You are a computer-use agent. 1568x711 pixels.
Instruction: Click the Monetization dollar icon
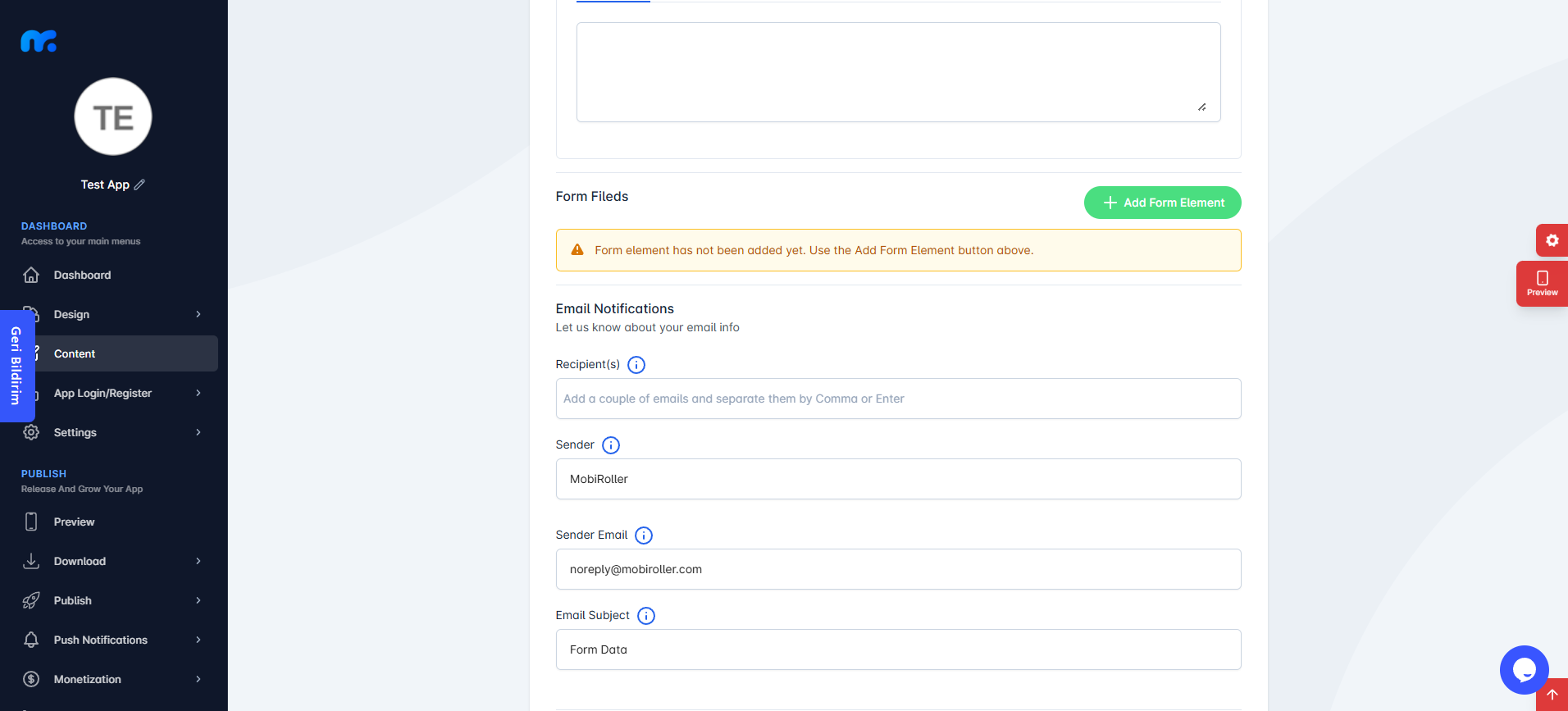pyautogui.click(x=31, y=679)
